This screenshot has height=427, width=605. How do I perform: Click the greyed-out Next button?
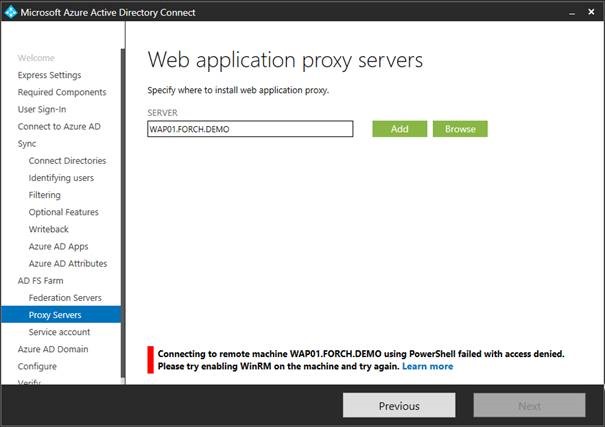[529, 405]
